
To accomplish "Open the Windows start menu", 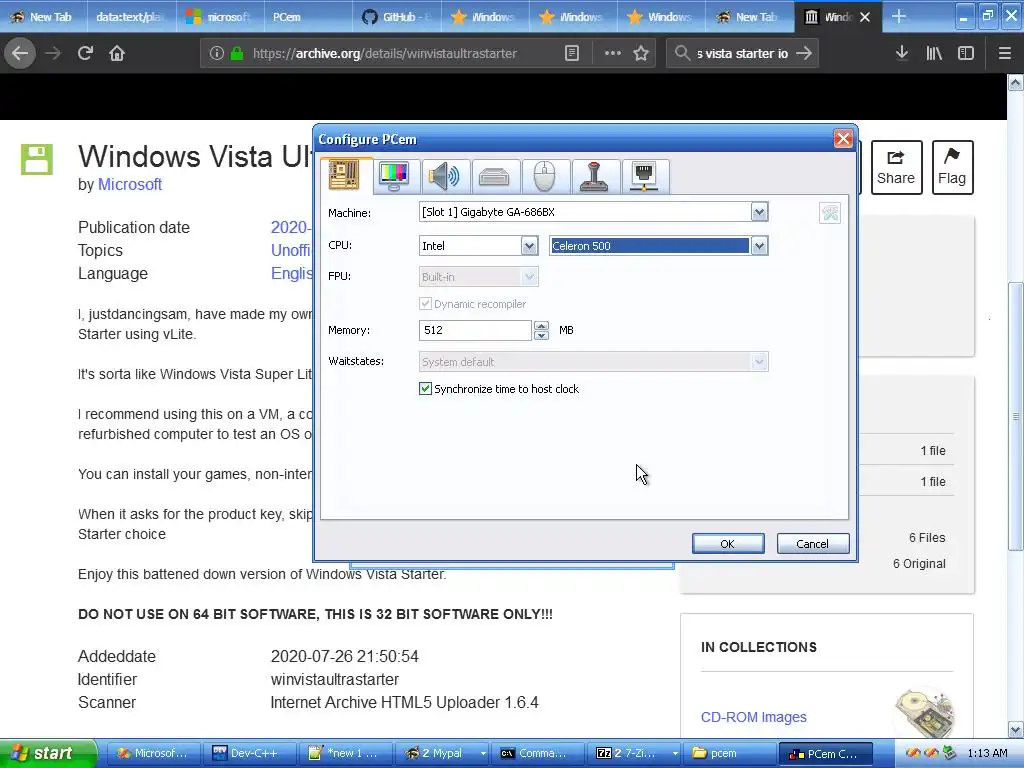I will 47,753.
